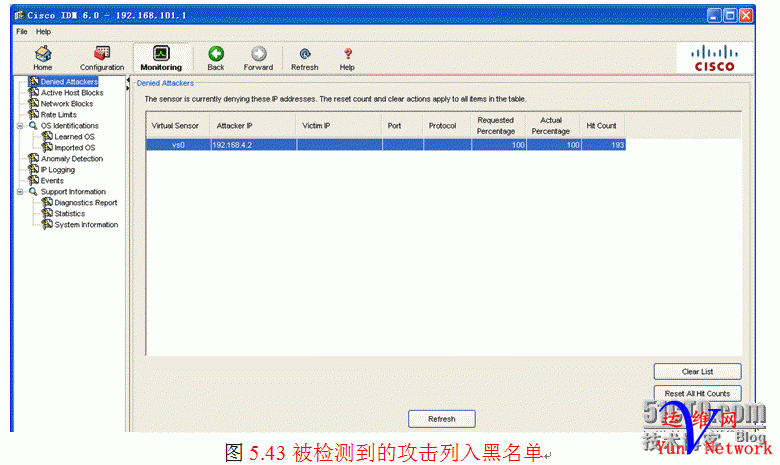
Task: Click the IP Logging tree icon
Action: pyautogui.click(x=34, y=169)
